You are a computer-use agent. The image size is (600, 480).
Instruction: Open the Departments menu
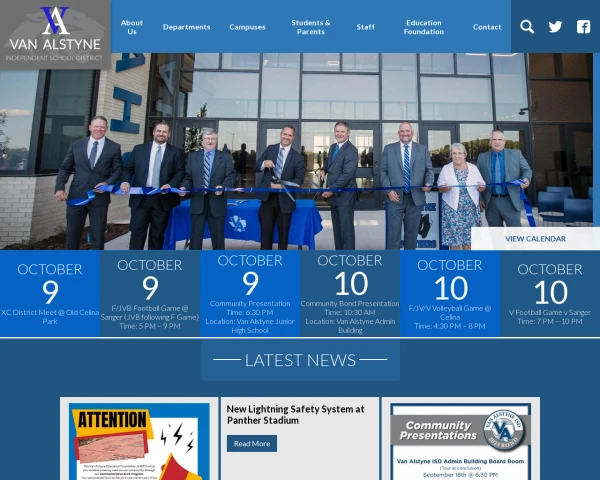[x=186, y=27]
